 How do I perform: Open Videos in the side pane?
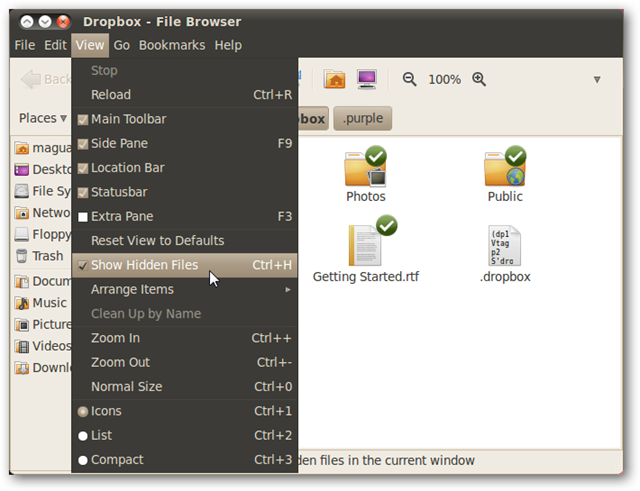click(x=42, y=346)
